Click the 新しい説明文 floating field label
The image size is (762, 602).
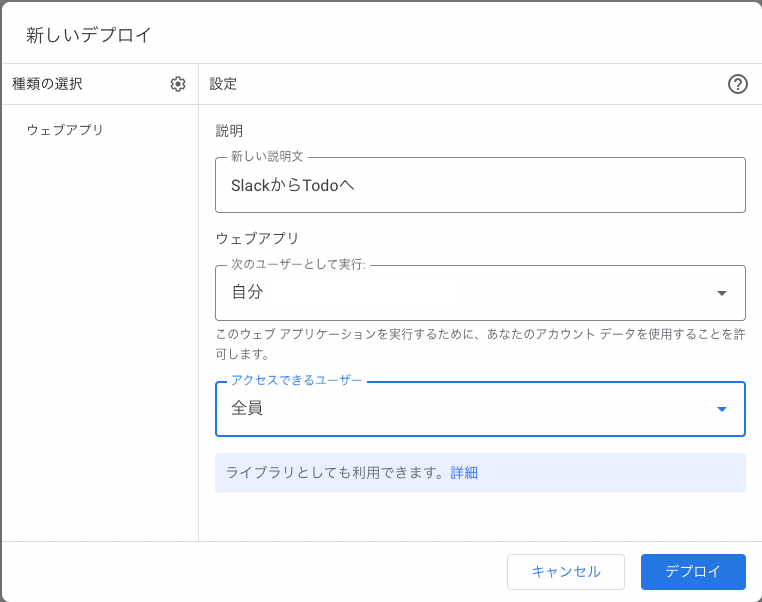click(267, 157)
